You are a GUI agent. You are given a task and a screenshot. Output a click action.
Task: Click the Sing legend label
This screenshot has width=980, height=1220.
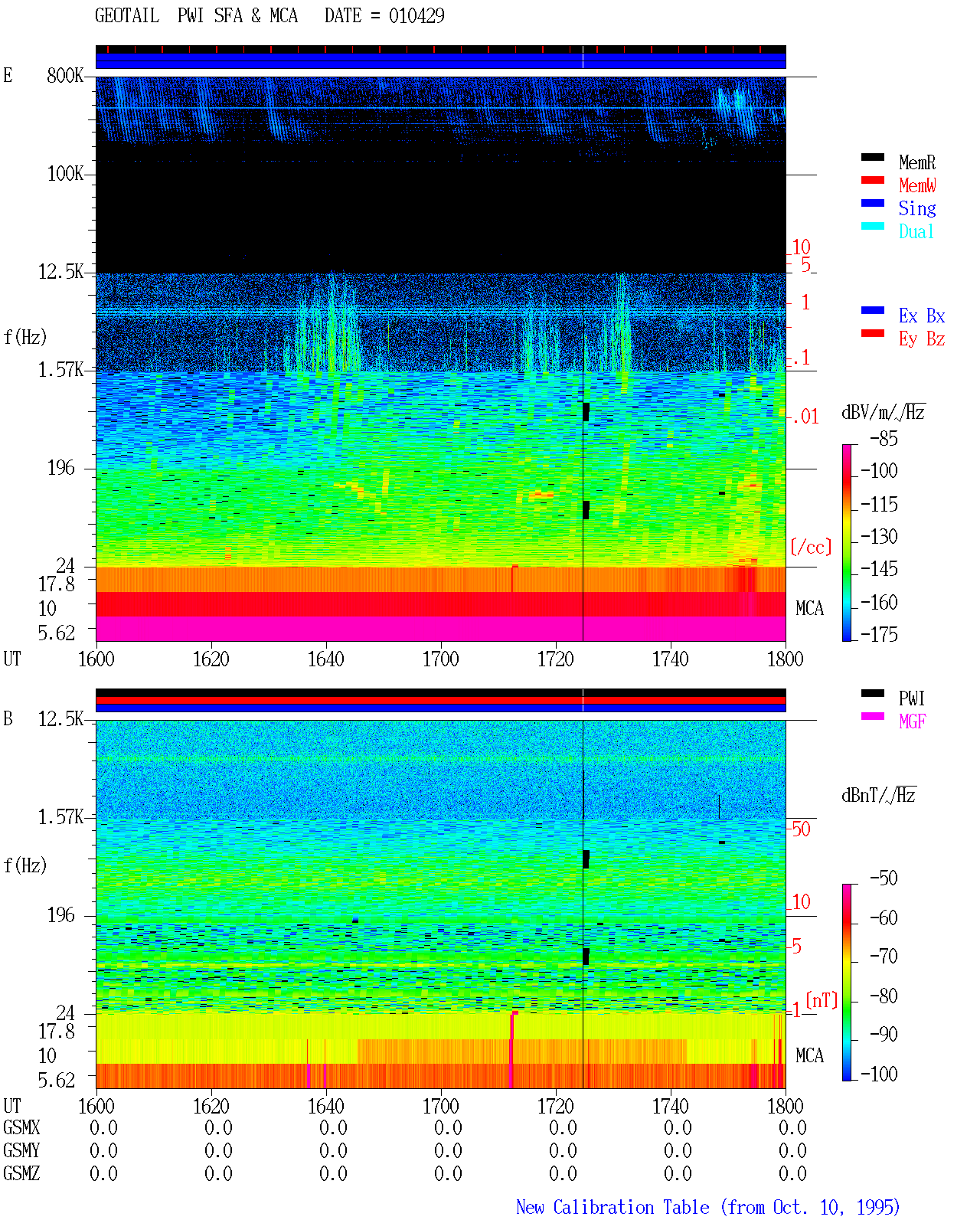[917, 208]
